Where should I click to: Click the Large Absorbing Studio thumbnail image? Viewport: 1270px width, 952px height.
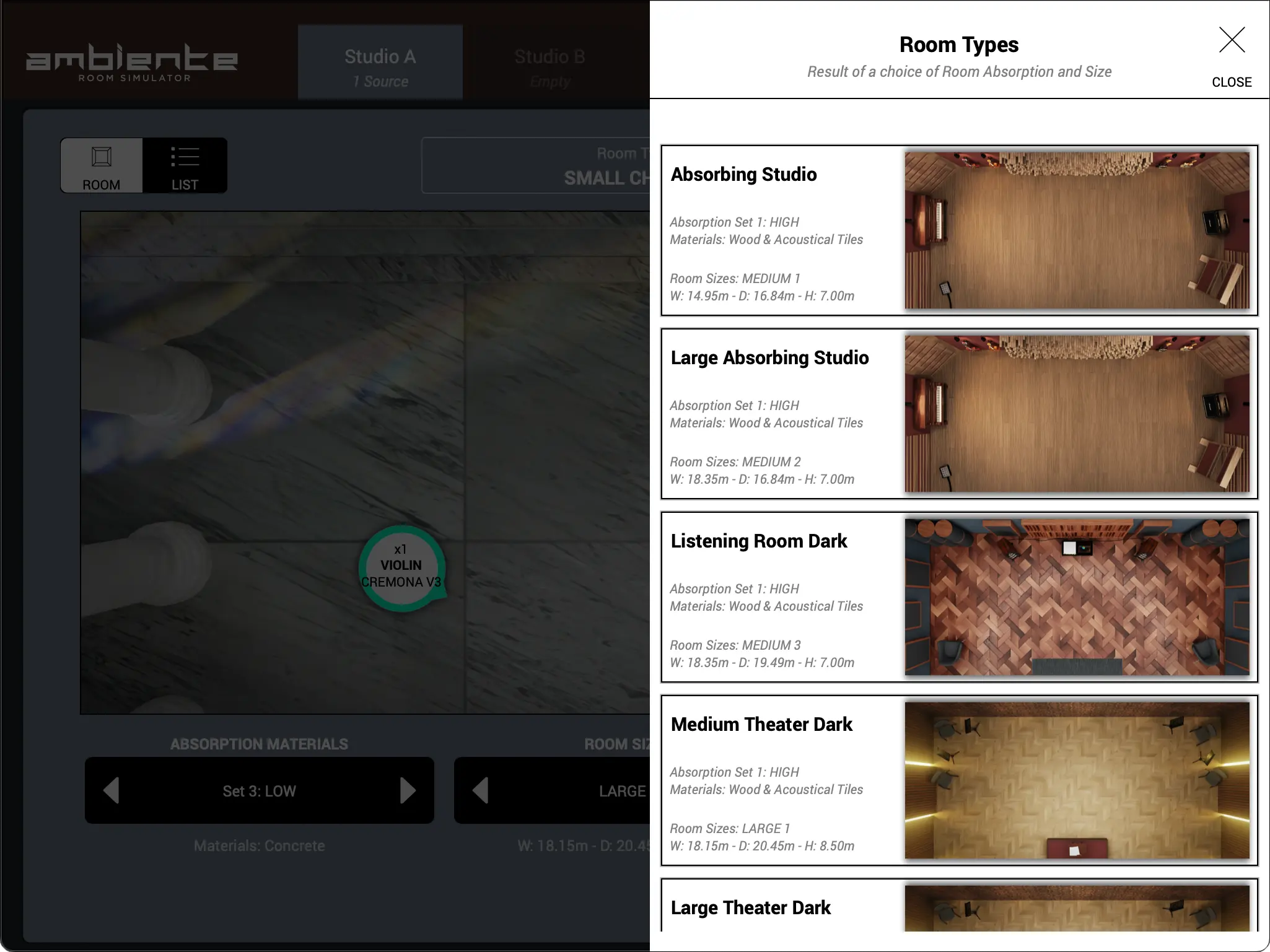pyautogui.click(x=1077, y=414)
